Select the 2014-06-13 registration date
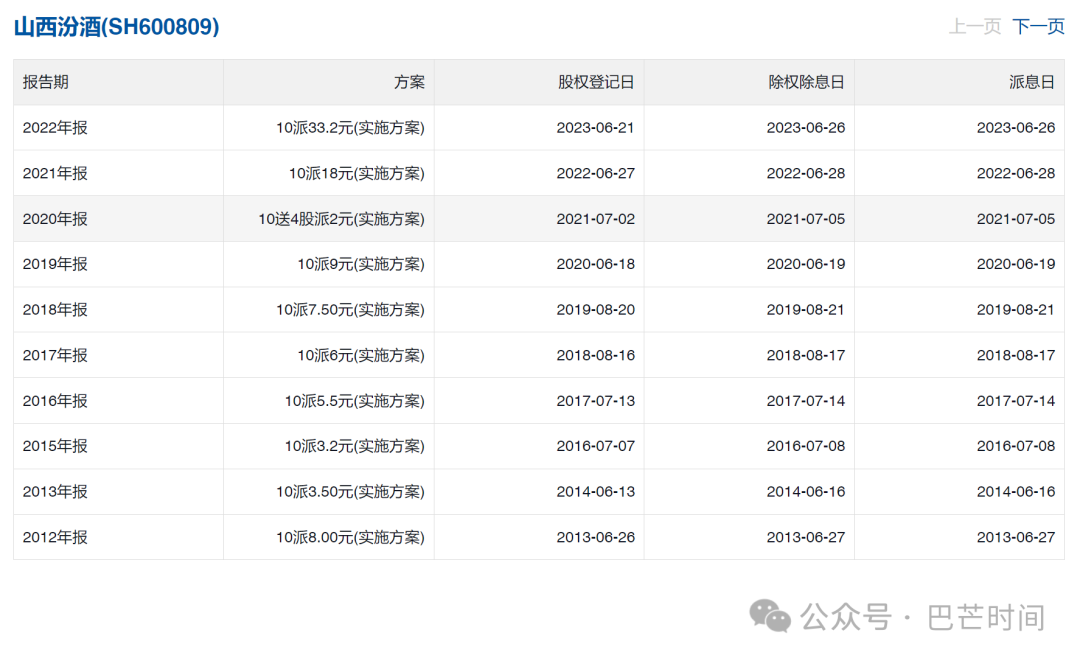The width and height of the screenshot is (1080, 661). pos(596,492)
